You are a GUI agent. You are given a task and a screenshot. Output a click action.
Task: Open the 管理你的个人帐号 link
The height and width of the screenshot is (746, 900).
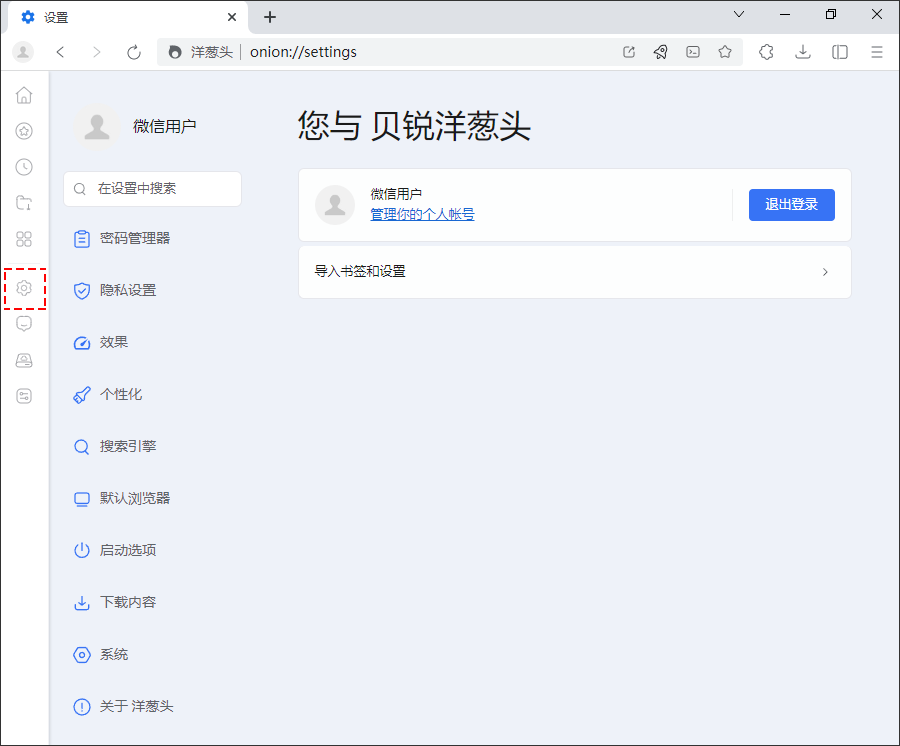(x=422, y=215)
